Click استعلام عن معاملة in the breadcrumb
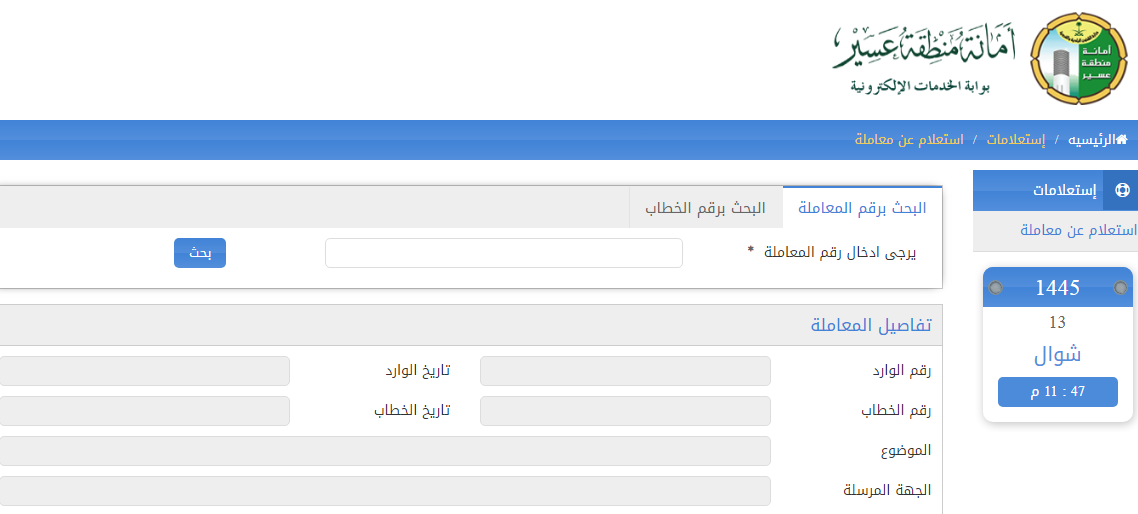 click(909, 140)
